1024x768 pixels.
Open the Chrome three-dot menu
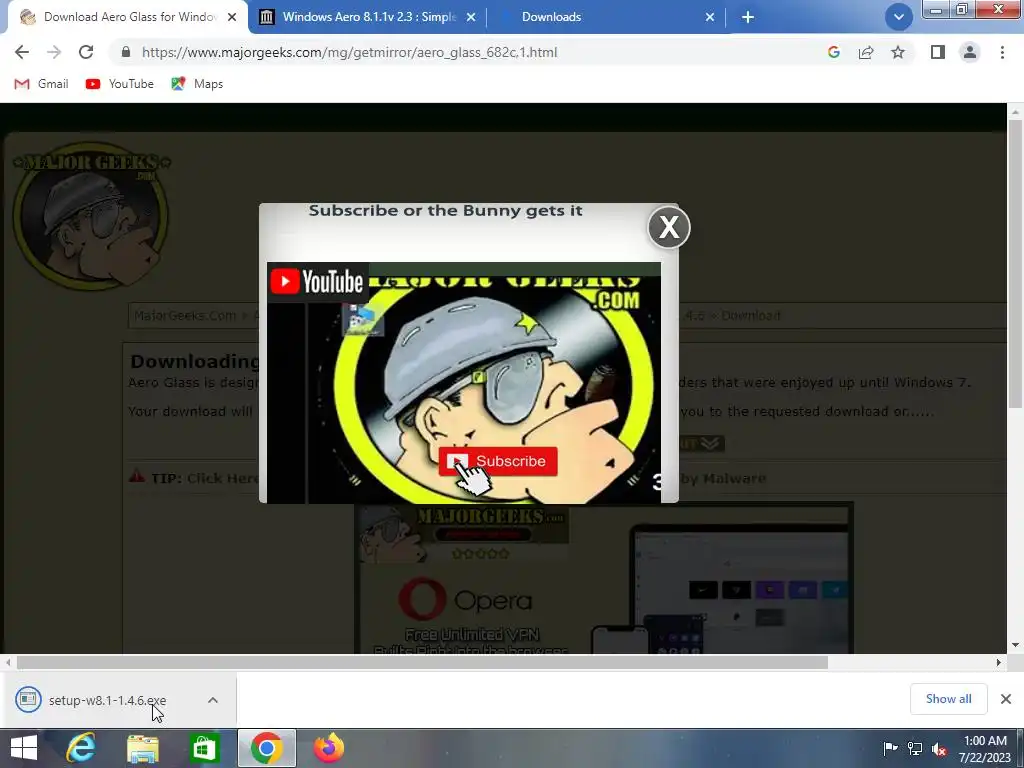click(x=1002, y=52)
